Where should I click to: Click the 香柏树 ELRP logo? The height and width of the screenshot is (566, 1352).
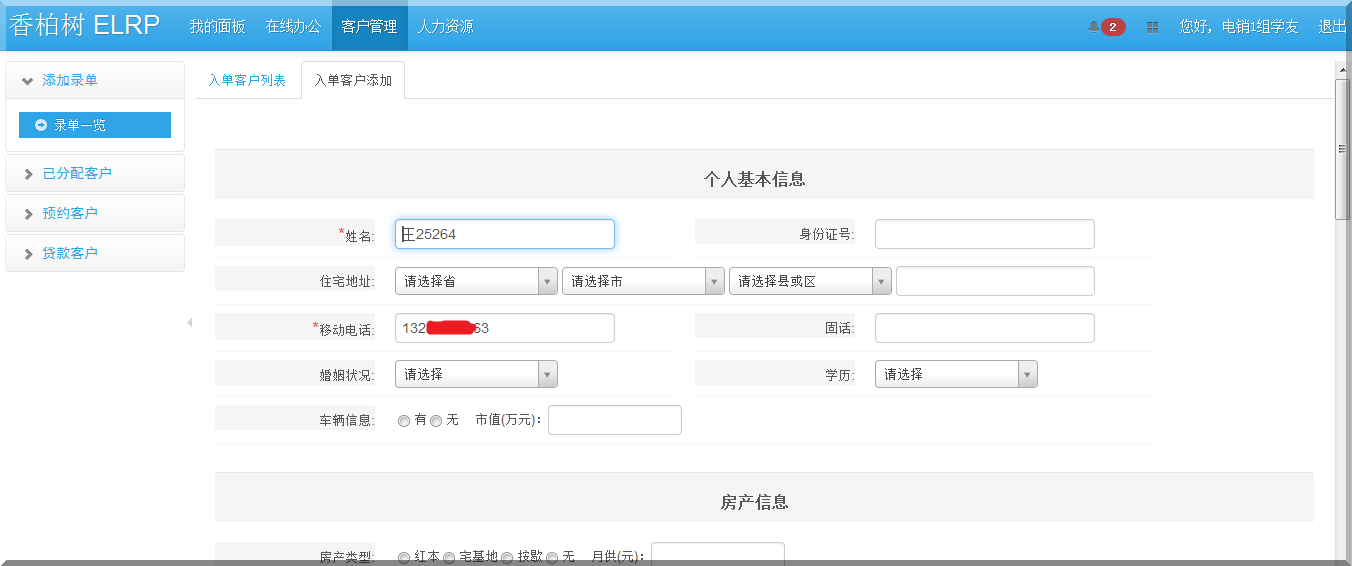(84, 26)
